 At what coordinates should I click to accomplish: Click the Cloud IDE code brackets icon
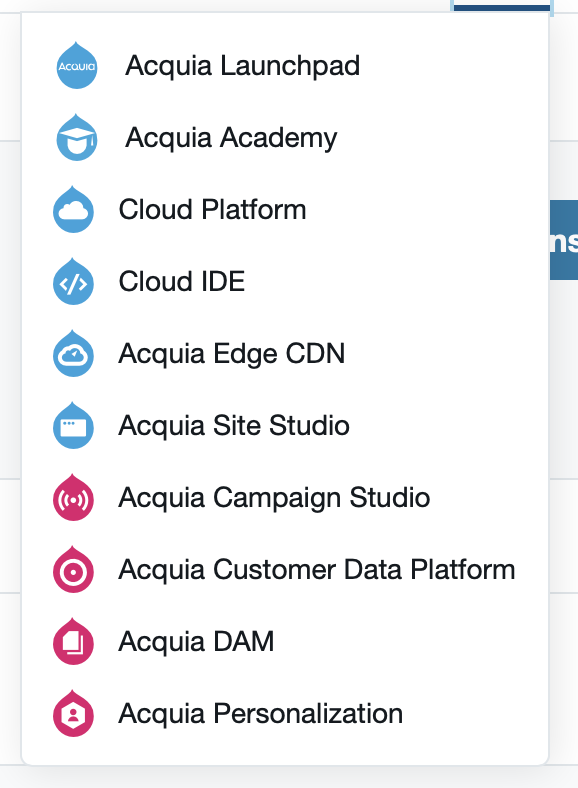click(73, 281)
